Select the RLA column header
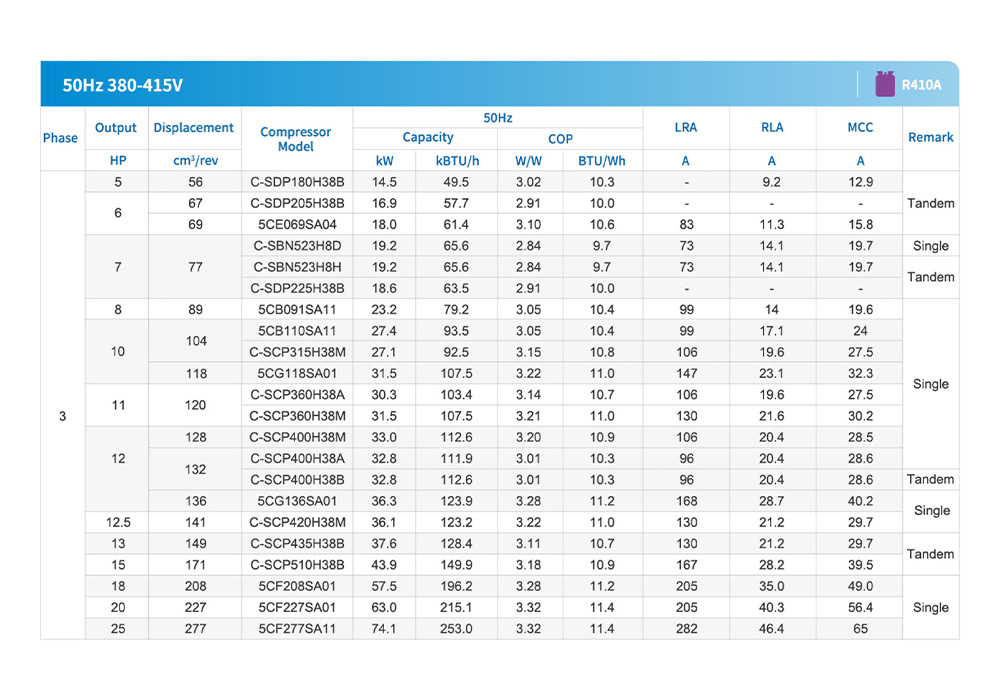Viewport: 1000px width, 679px height. click(x=772, y=127)
